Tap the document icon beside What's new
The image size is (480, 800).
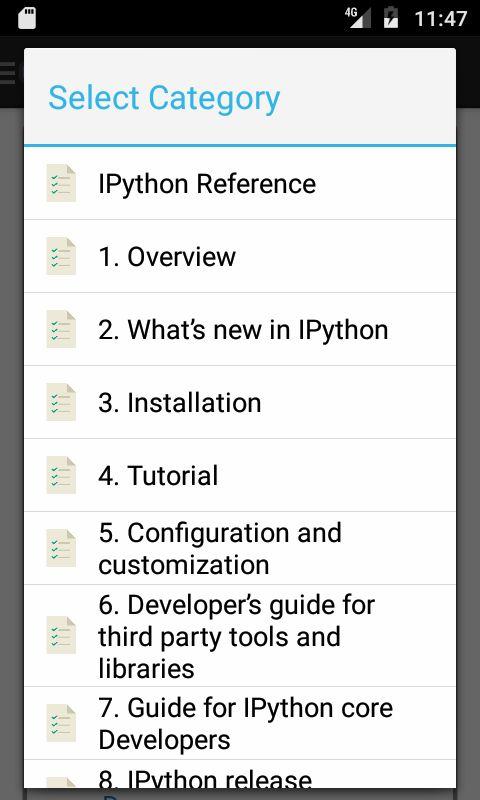61,329
